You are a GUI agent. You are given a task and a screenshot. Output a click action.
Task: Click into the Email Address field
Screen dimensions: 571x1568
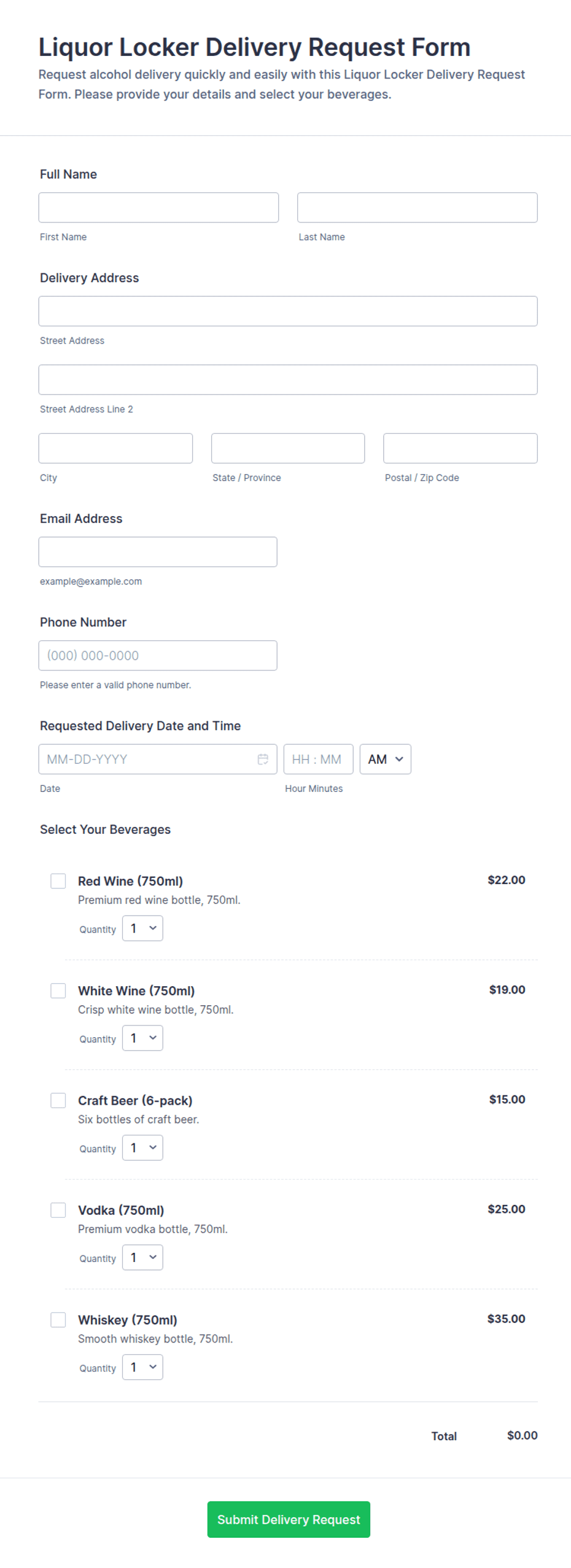(158, 551)
